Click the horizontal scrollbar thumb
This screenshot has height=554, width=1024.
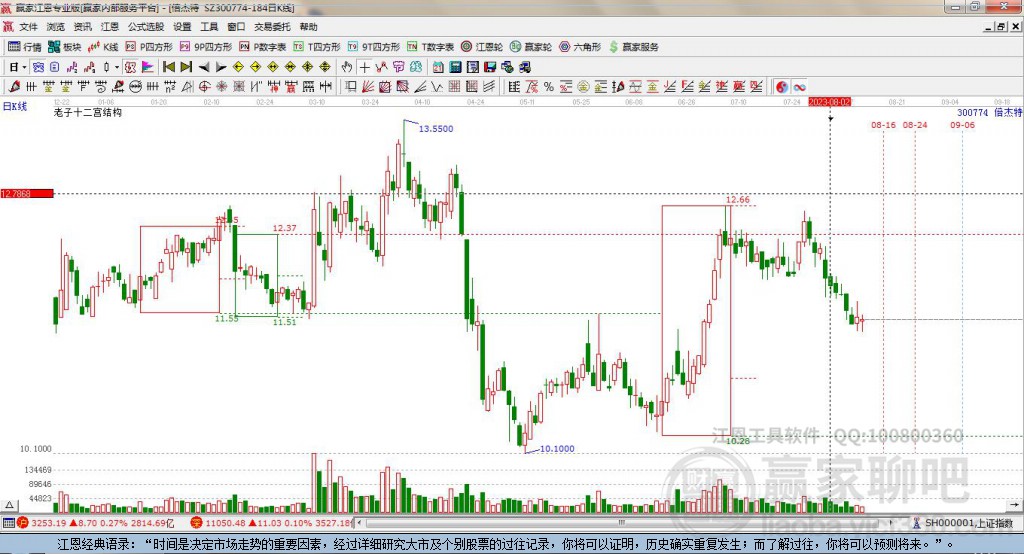click(621, 523)
